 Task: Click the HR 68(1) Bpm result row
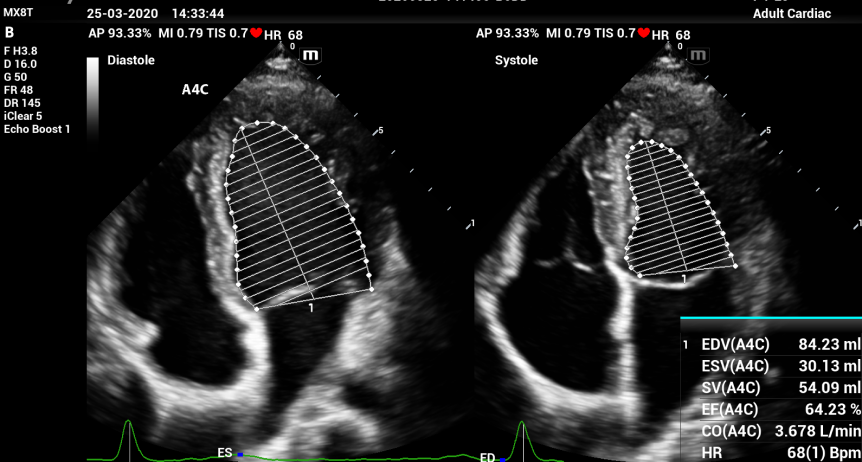[770, 453]
